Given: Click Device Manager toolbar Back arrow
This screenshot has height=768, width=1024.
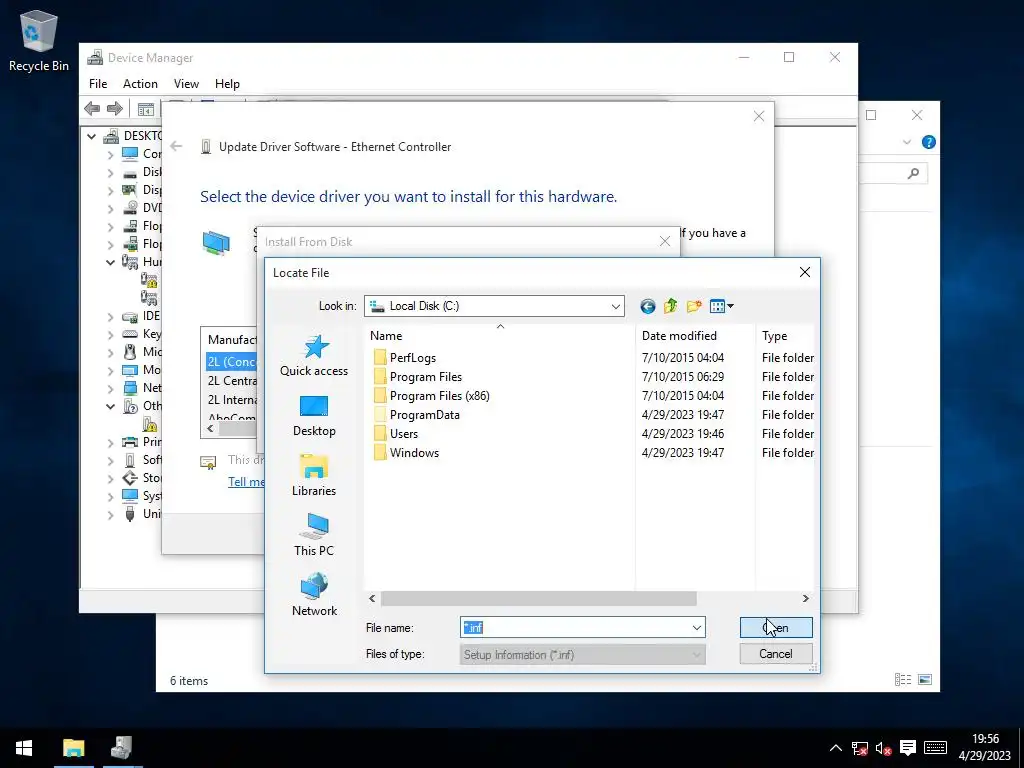Looking at the screenshot, I should click(92, 108).
